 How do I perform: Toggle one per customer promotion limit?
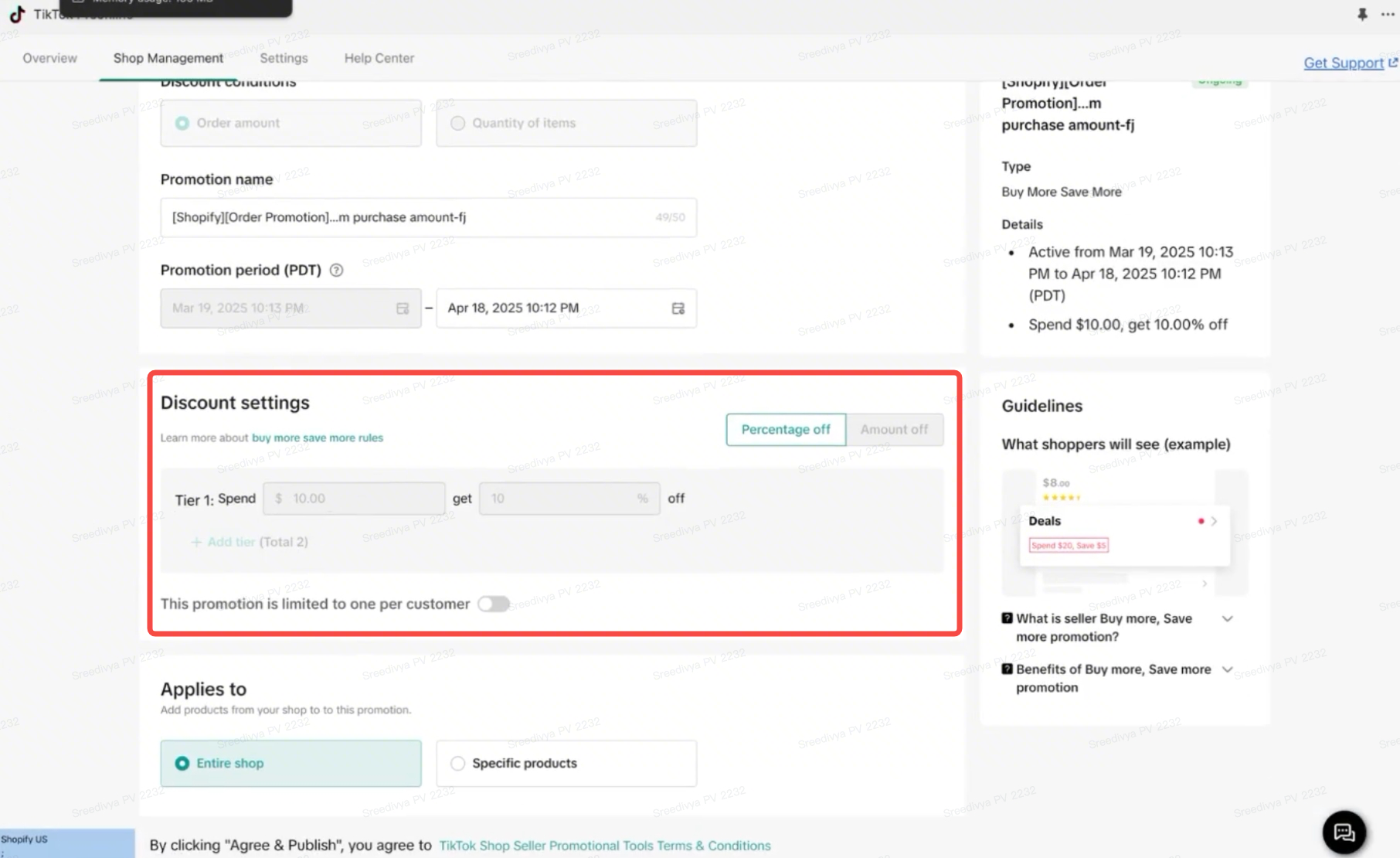[x=493, y=604]
